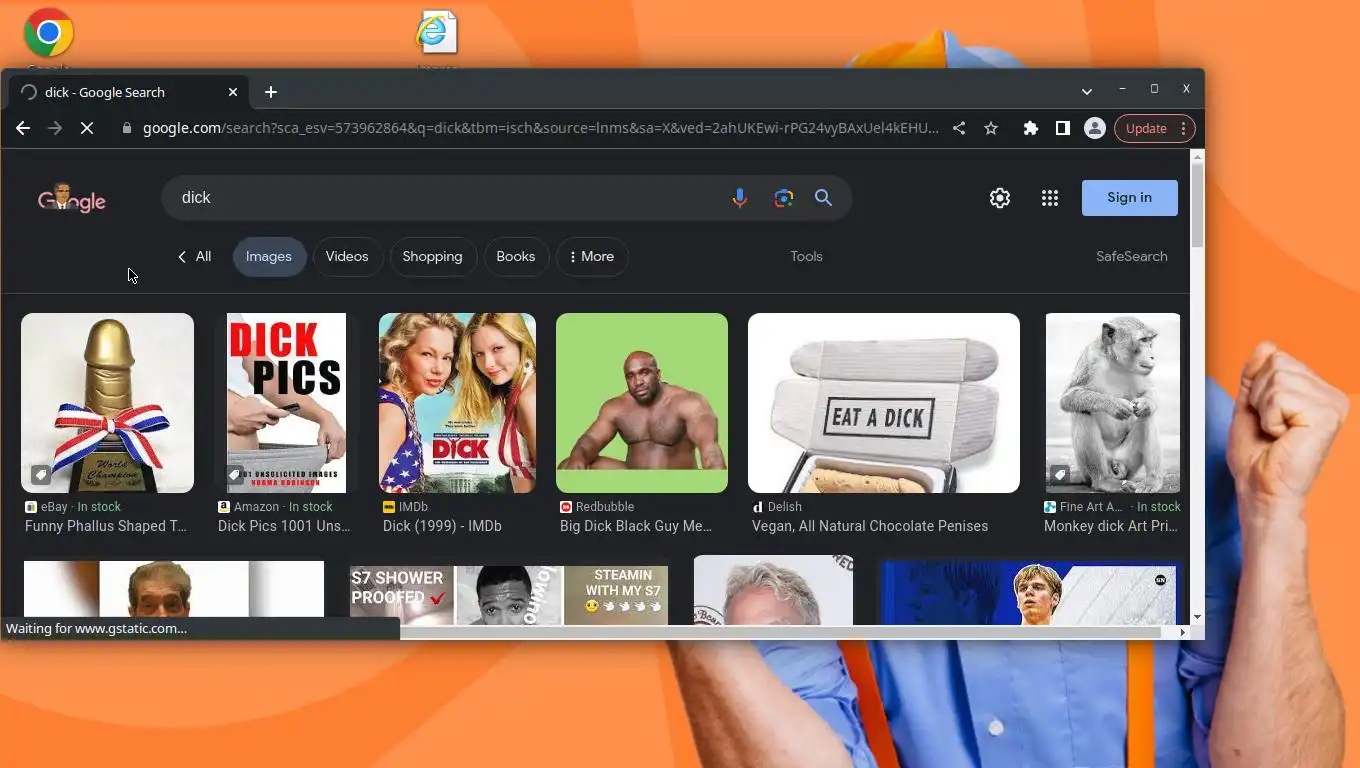Open the S7 Shower Proofed meme thumbnail

point(509,595)
